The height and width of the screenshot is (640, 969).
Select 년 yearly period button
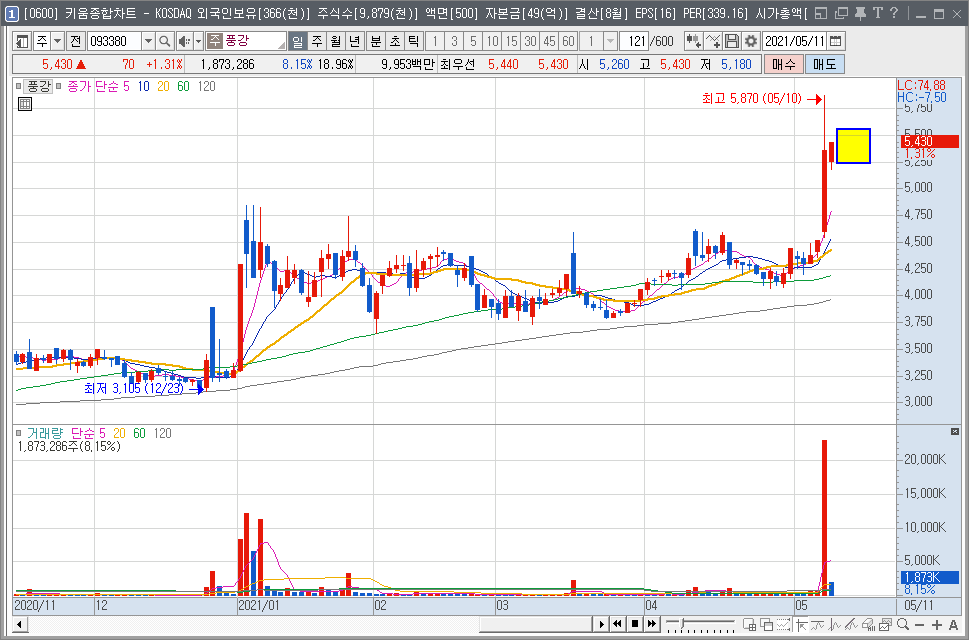[x=355, y=41]
